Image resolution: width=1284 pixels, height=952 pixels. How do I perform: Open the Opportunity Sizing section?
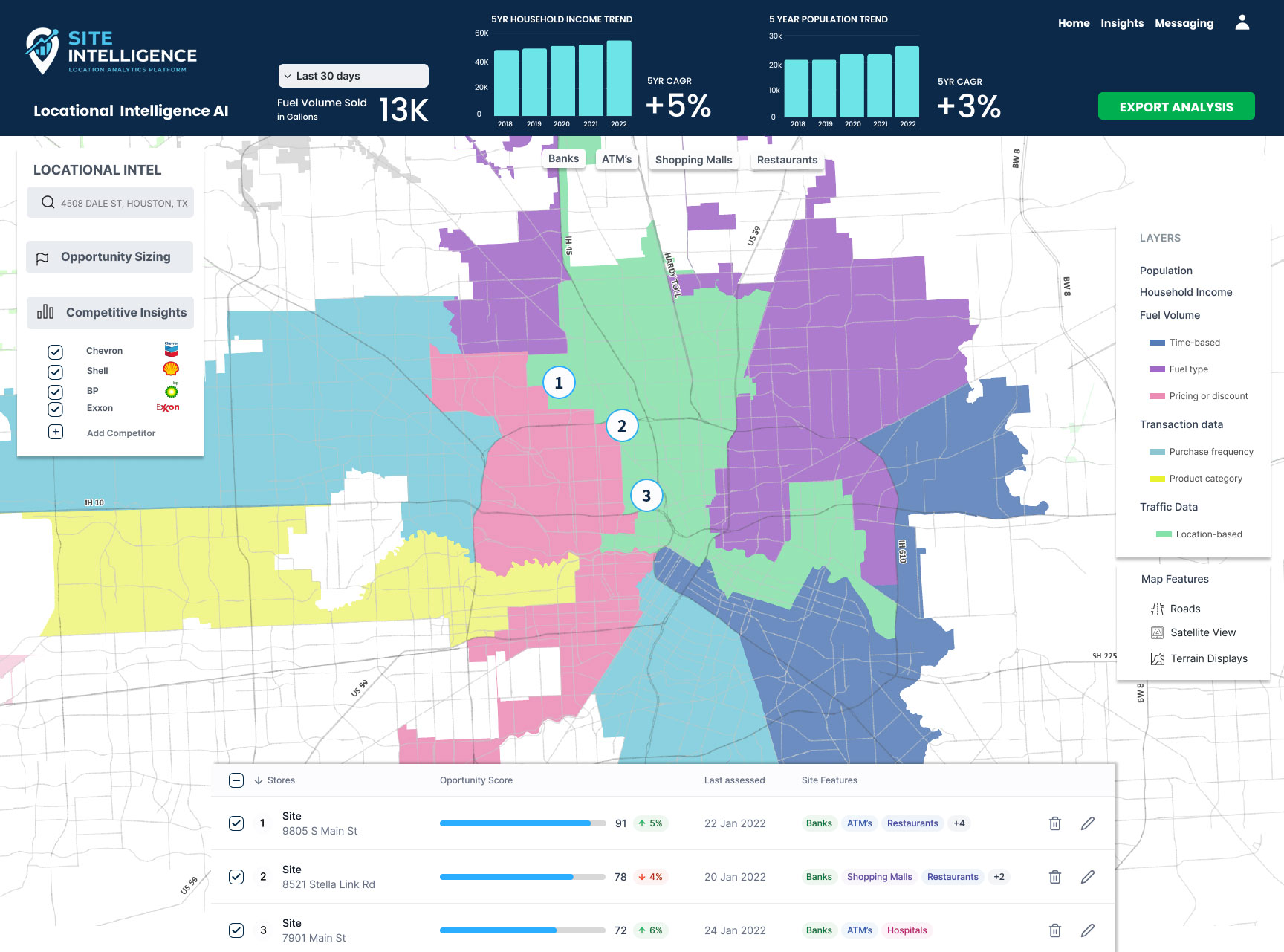click(110, 257)
